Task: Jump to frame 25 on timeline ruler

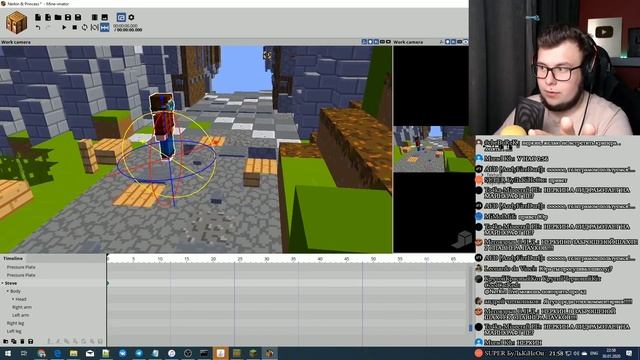Action: (x=240, y=259)
